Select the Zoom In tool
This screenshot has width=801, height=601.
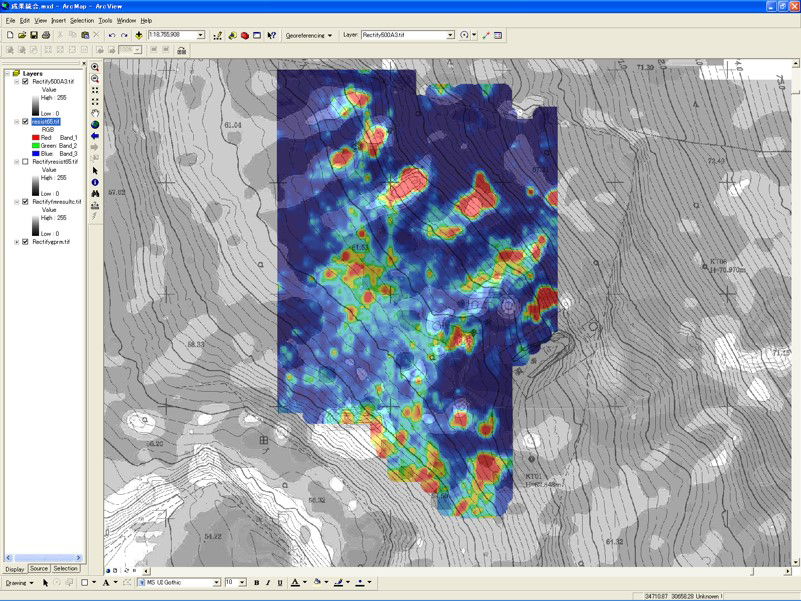click(95, 67)
